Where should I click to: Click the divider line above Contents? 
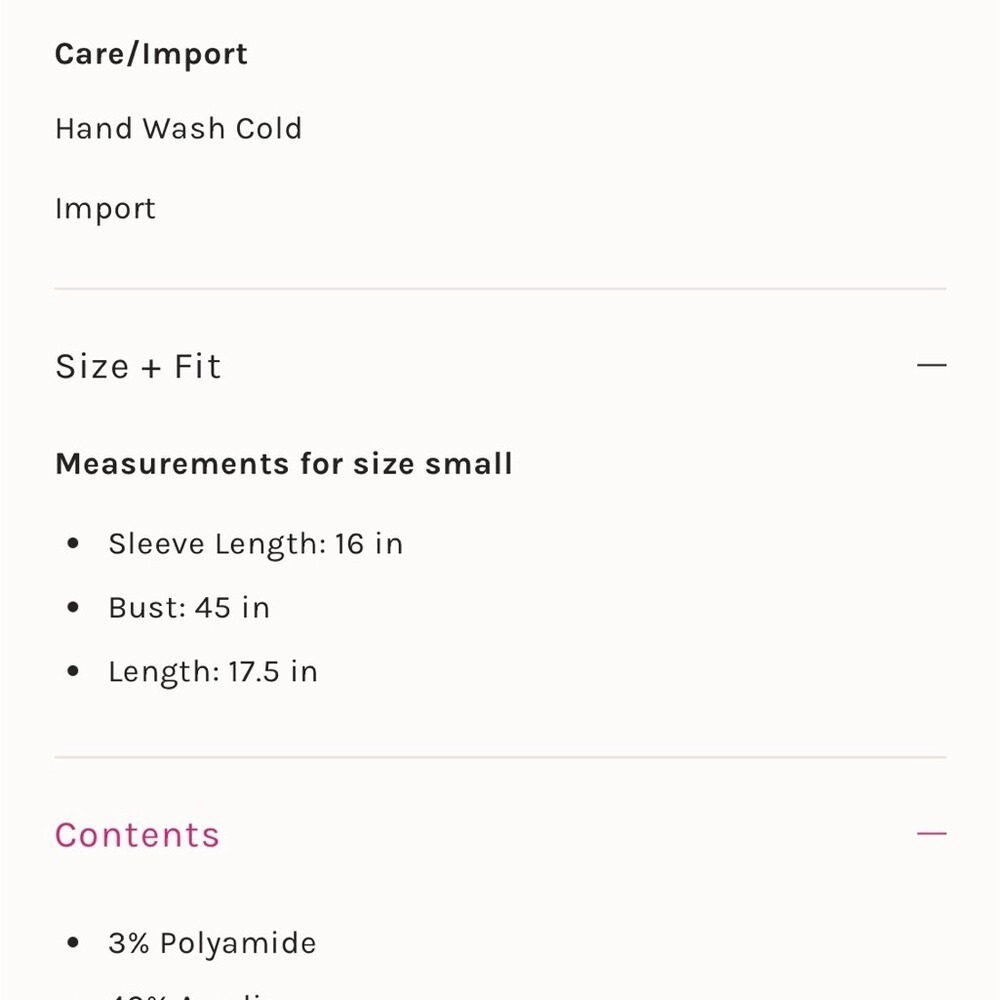pos(501,757)
